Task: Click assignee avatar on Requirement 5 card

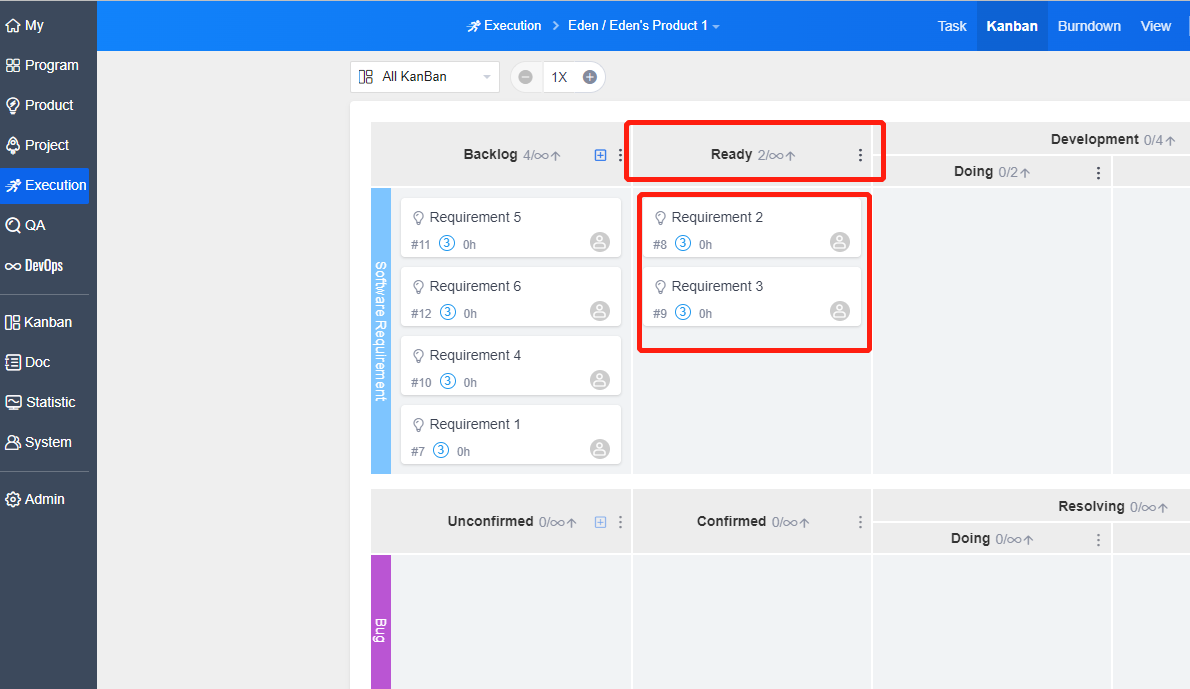Action: coord(600,242)
